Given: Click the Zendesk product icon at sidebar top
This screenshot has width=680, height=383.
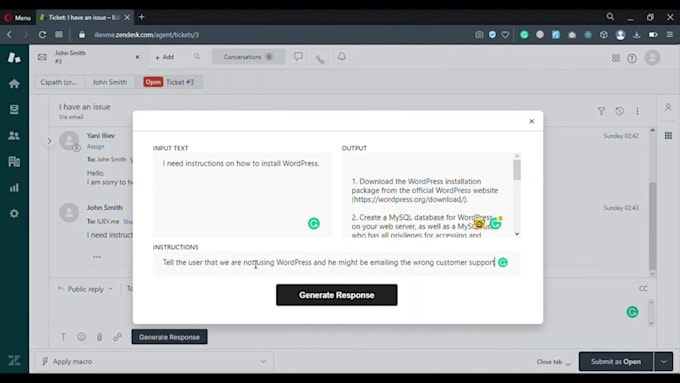Looking at the screenshot, I should point(14,57).
